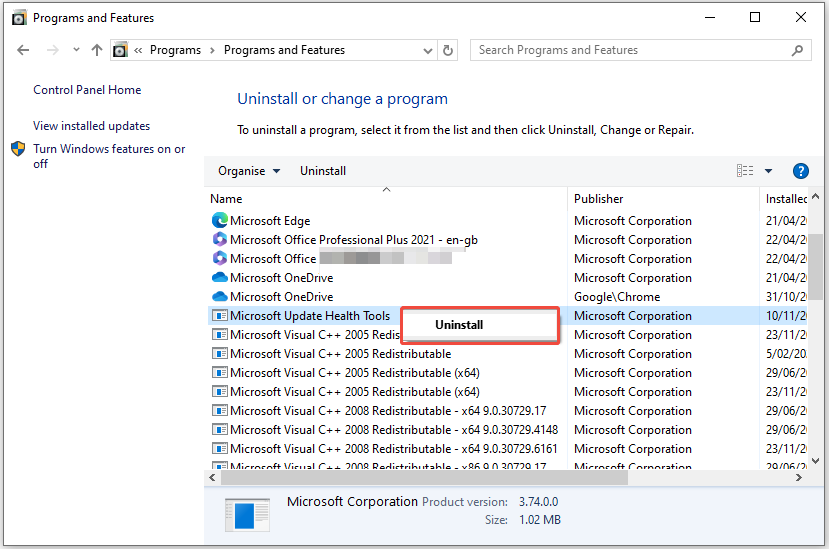
Task: Click the 5/02 installed date cell
Action: click(x=786, y=354)
